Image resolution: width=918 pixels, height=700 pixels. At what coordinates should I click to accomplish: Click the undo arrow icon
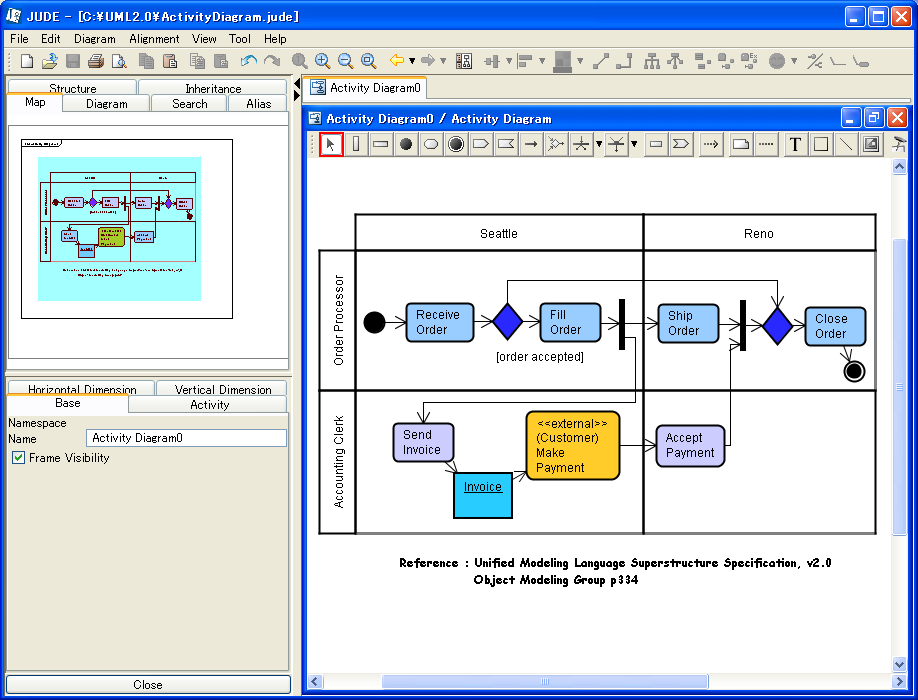[249, 61]
